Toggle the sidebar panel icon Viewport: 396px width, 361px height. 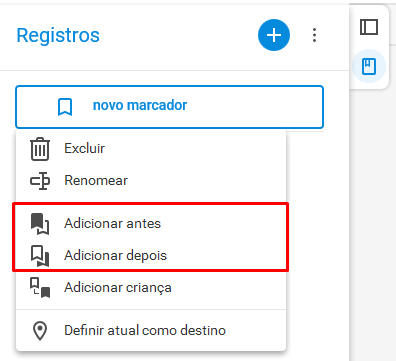click(x=369, y=27)
